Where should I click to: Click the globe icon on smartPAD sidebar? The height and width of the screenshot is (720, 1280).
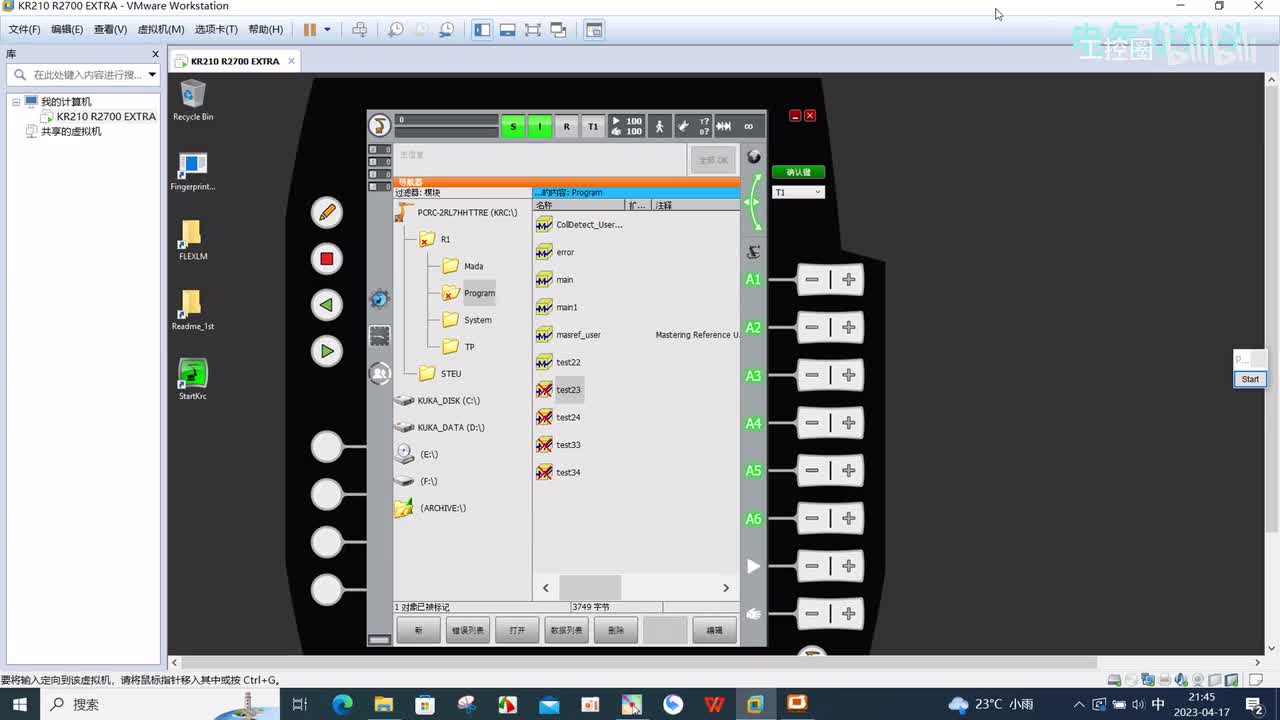point(754,157)
